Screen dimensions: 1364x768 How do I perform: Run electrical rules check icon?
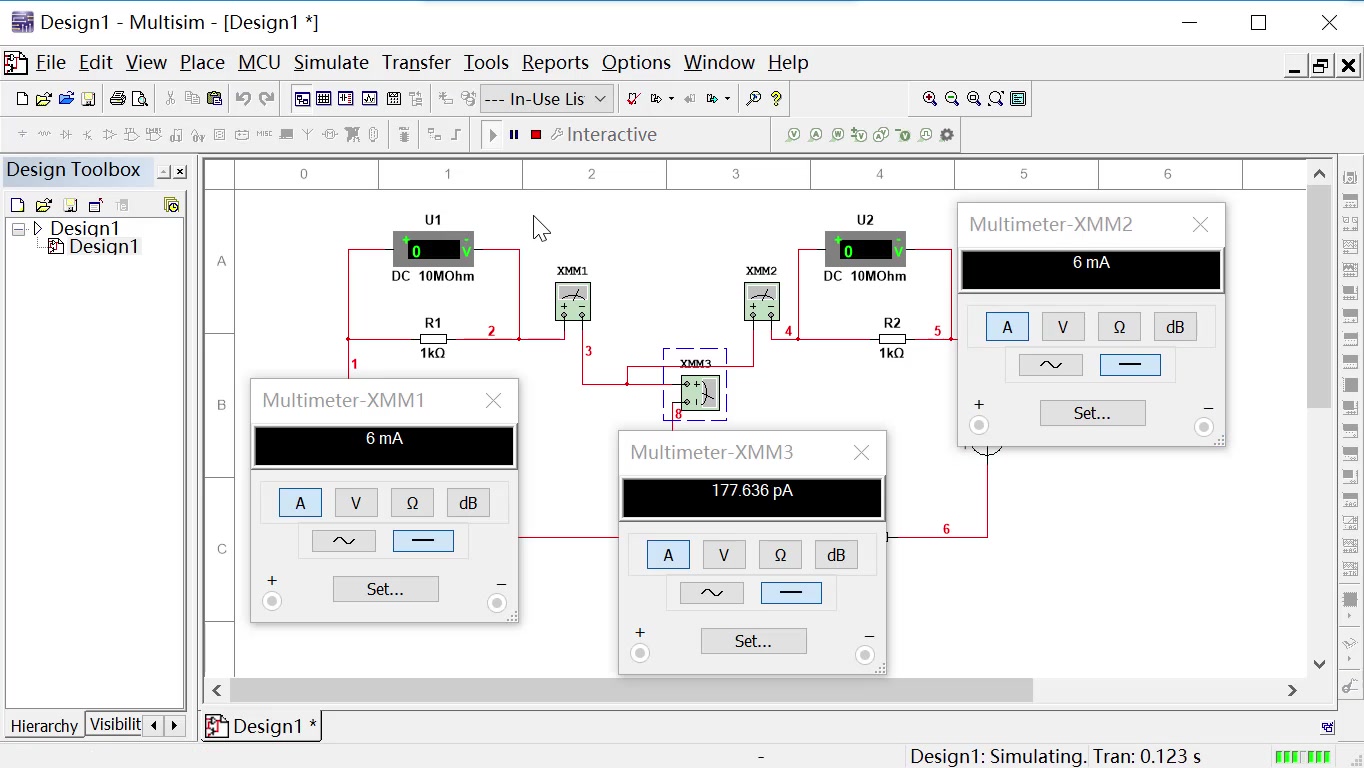click(633, 99)
